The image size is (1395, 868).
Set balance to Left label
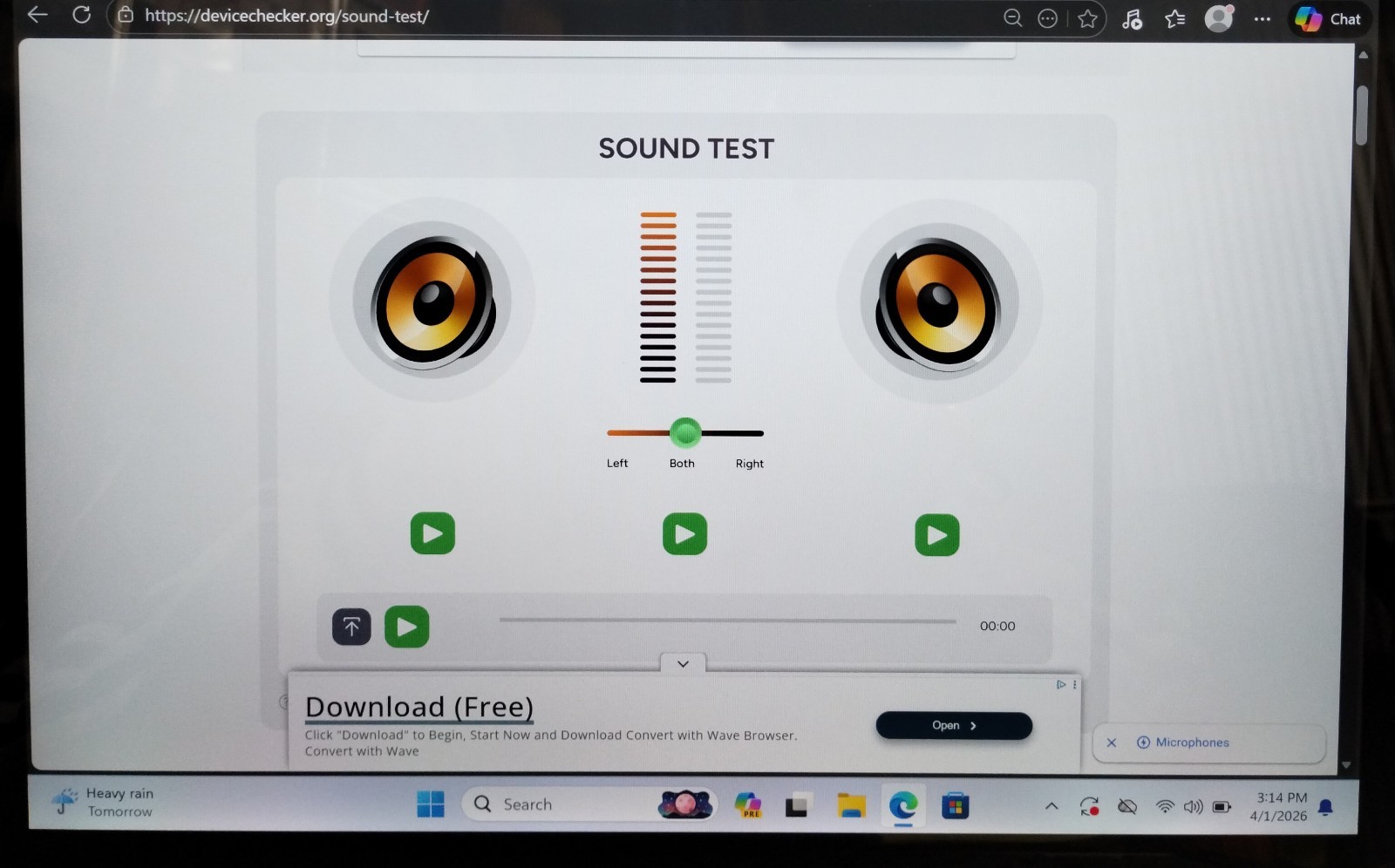[617, 463]
